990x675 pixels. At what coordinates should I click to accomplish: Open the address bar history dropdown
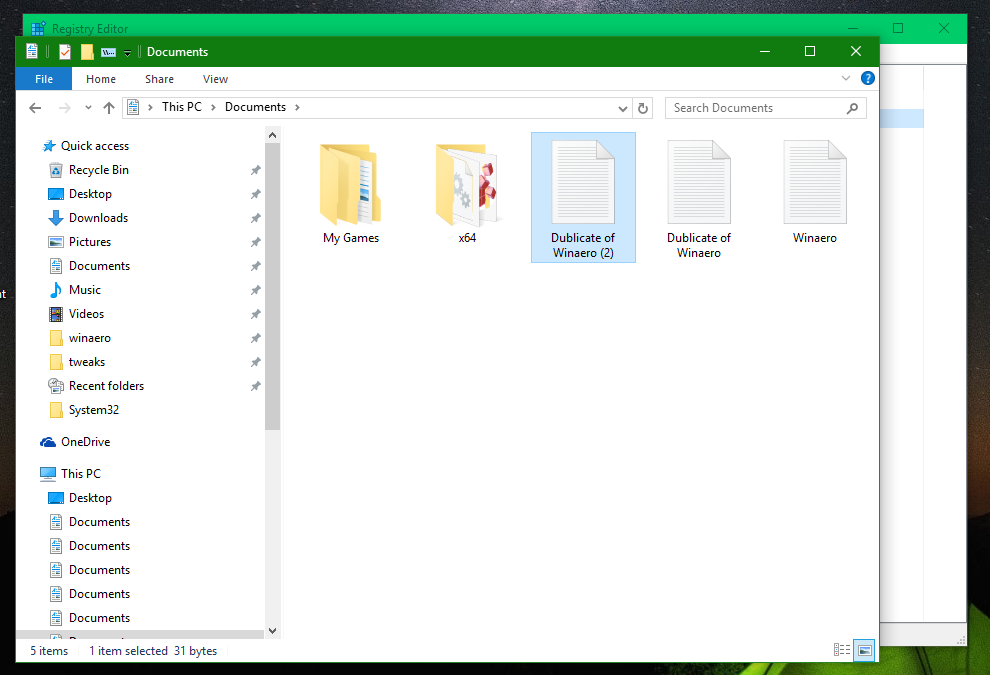click(x=622, y=107)
